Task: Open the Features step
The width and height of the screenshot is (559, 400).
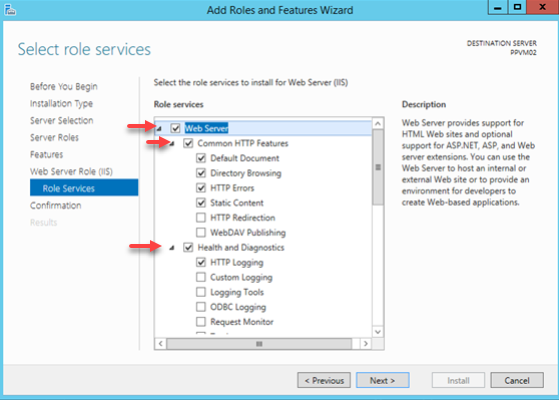Action: pos(46,155)
